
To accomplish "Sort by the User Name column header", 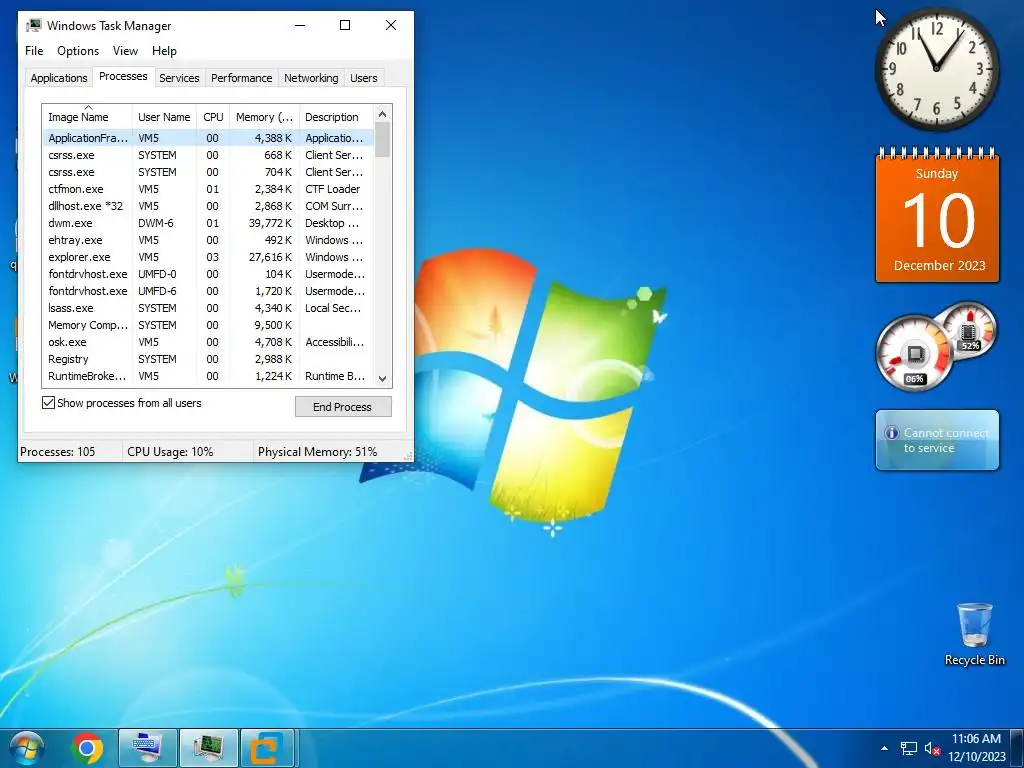I will pos(164,117).
